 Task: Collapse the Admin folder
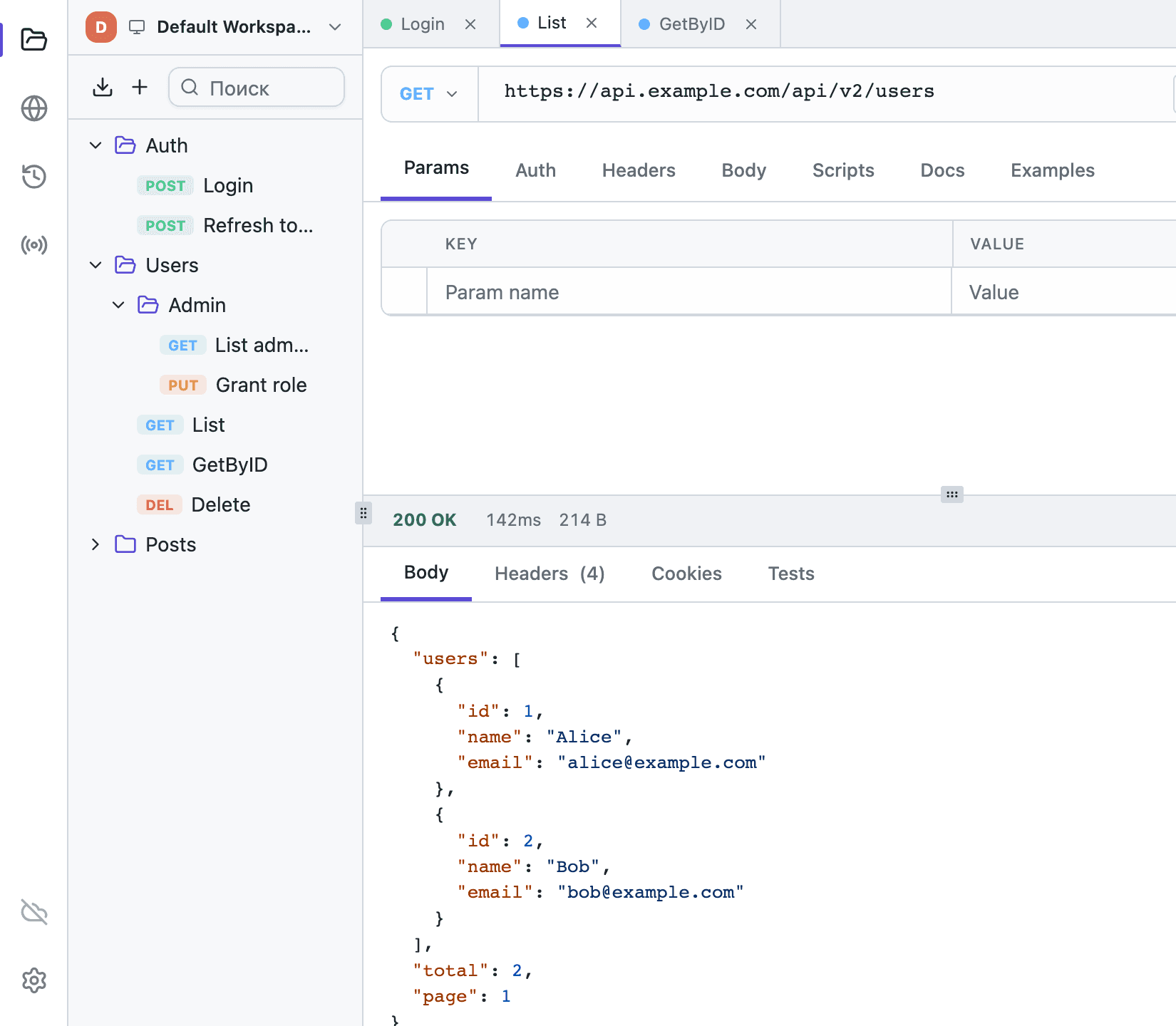(118, 305)
